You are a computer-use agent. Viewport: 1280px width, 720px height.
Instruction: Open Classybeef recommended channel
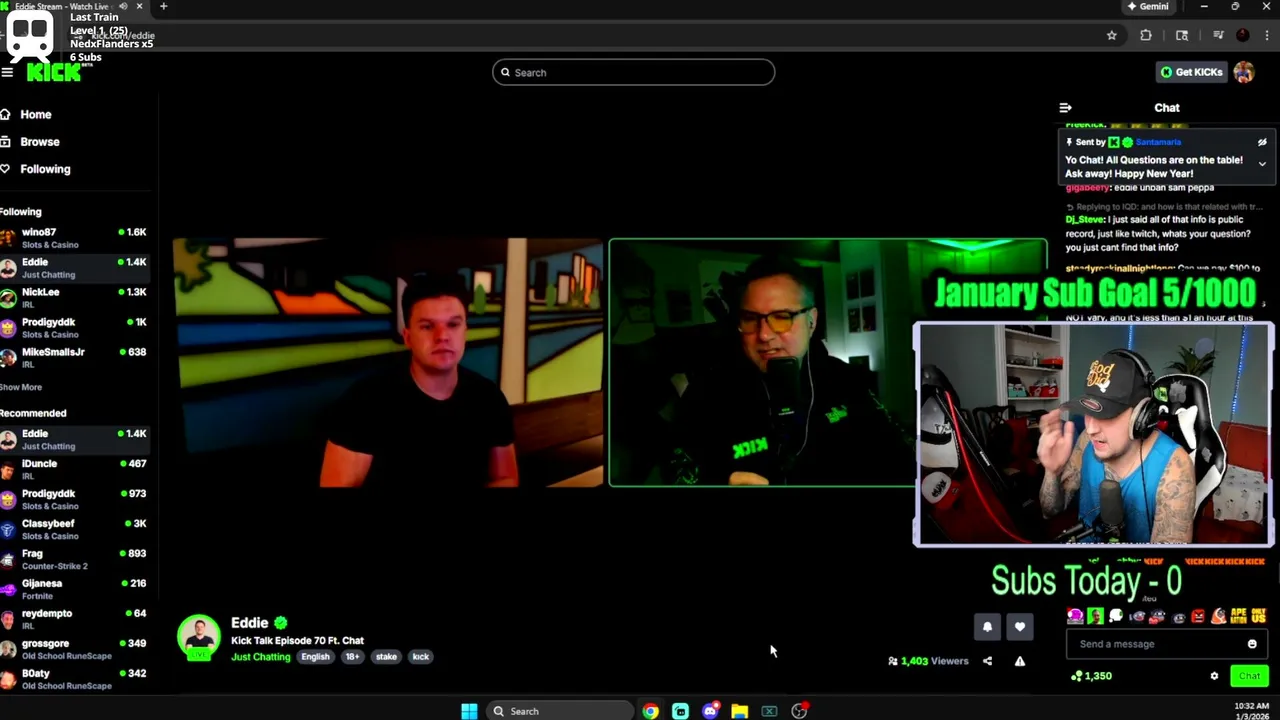(75, 529)
